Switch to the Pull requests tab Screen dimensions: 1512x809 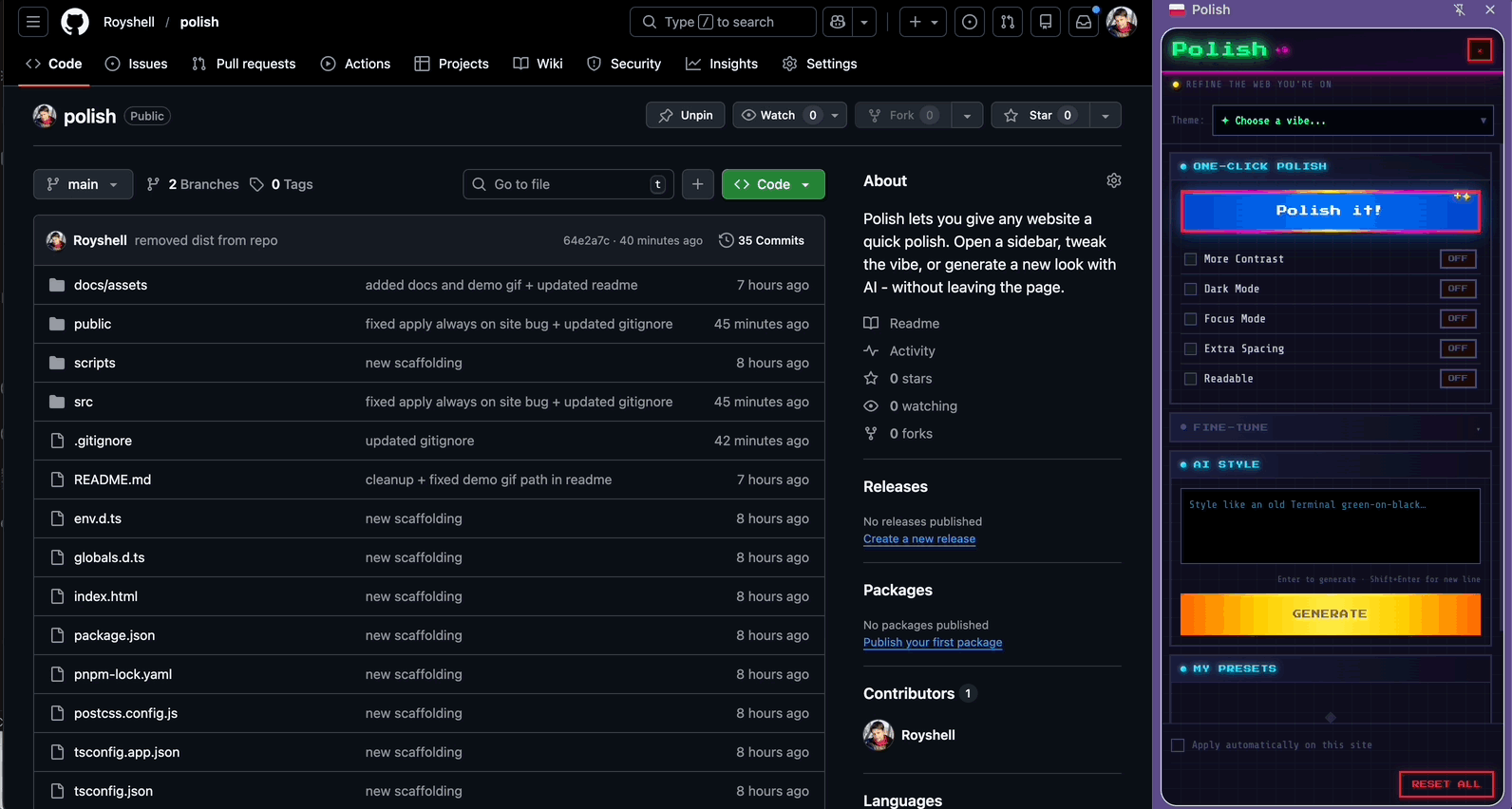[244, 64]
